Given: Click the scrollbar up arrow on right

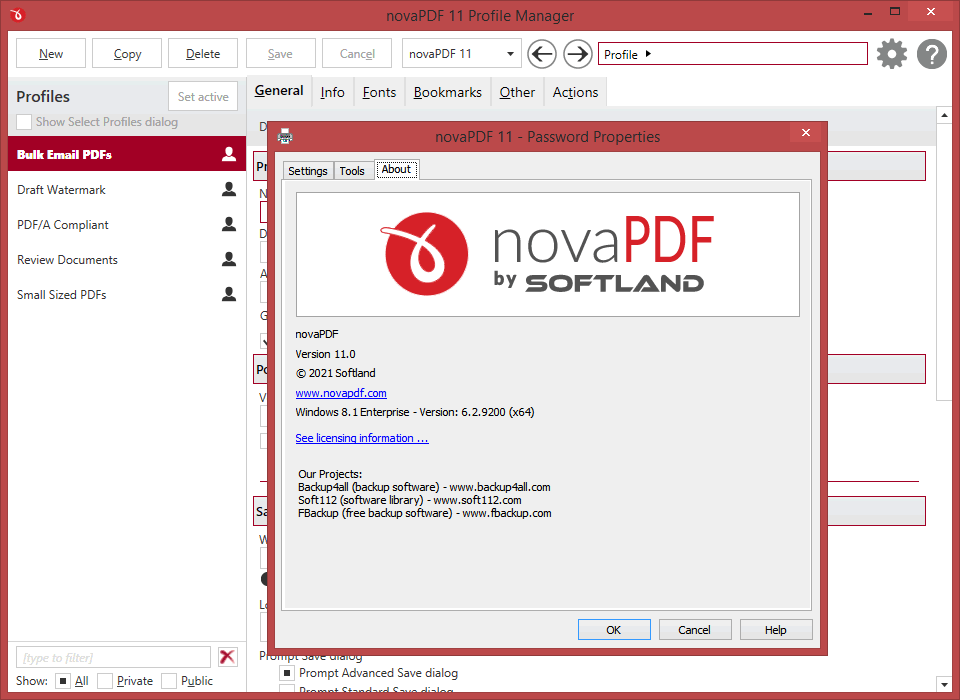Looking at the screenshot, I should click(943, 115).
